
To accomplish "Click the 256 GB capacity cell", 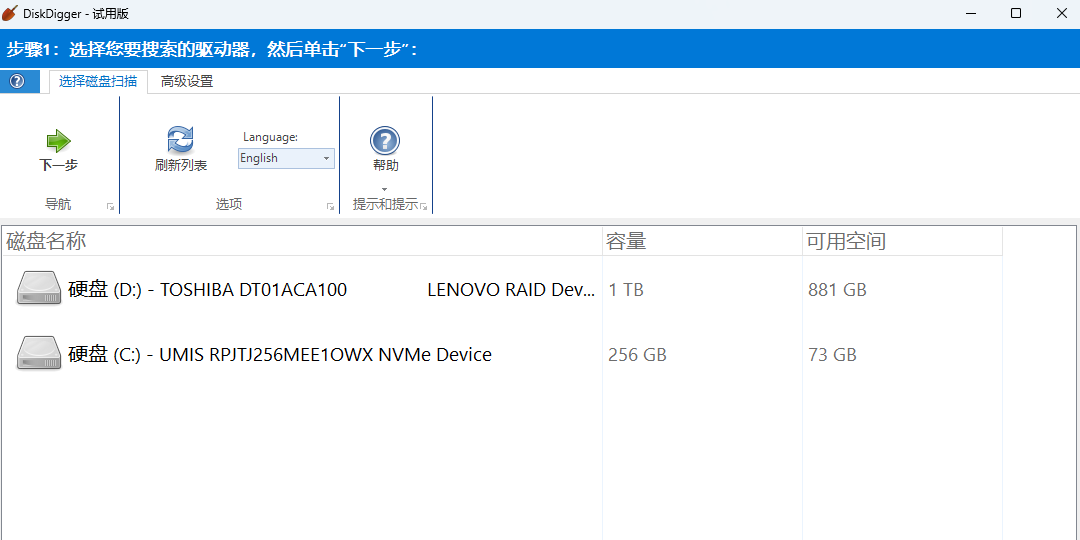I will click(x=637, y=355).
